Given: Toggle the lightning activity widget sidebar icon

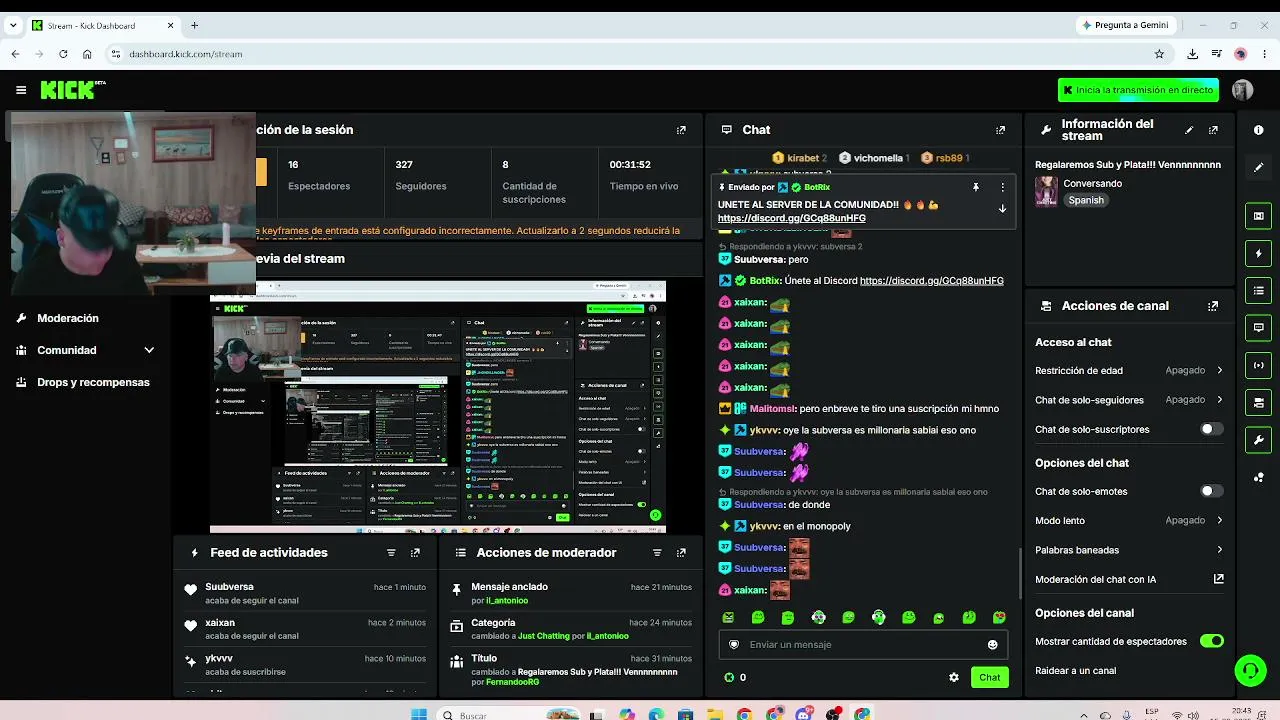Looking at the screenshot, I should point(1259,253).
